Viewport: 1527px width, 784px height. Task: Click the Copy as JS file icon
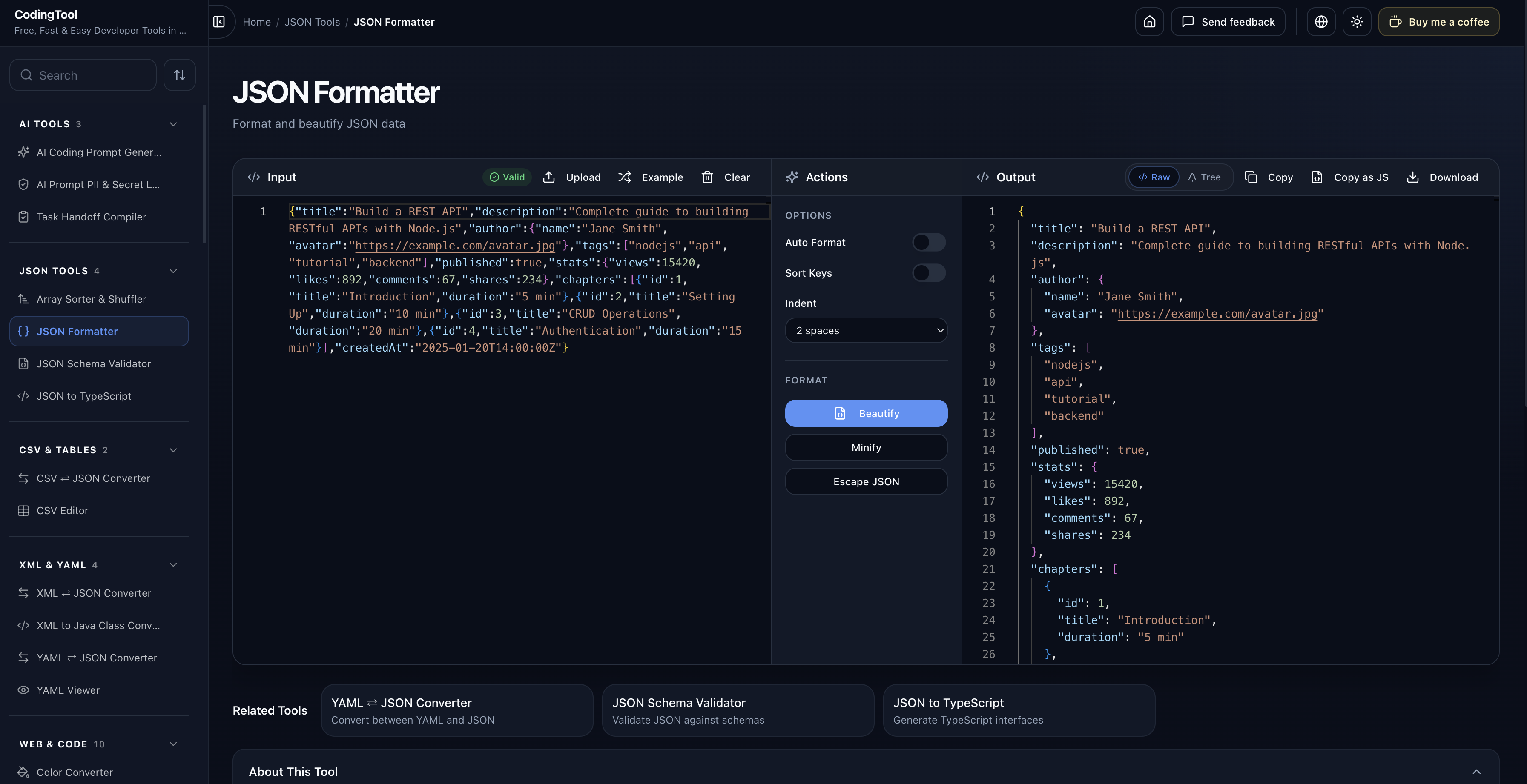1317,177
